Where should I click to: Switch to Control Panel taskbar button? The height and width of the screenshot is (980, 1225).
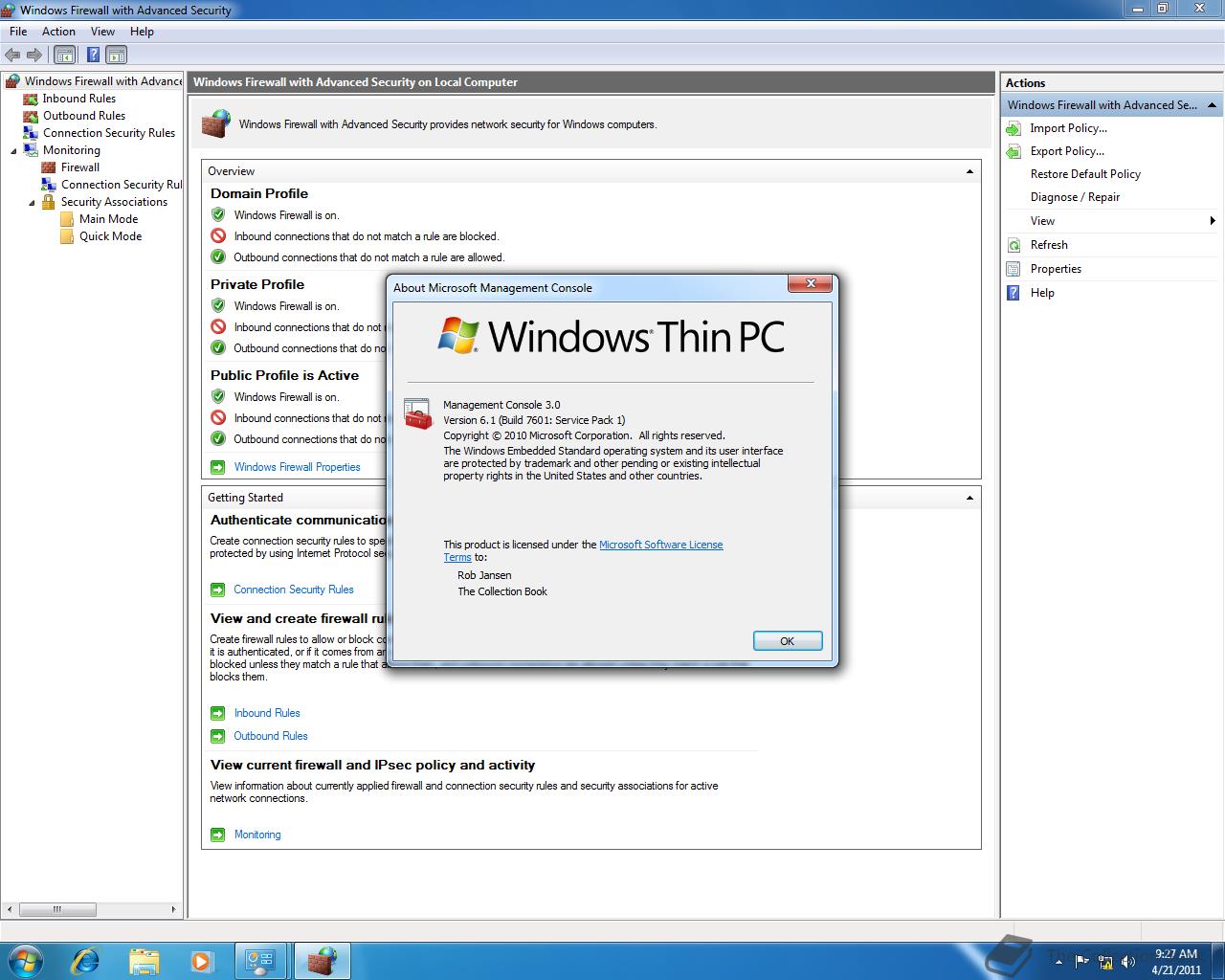pyautogui.click(x=260, y=961)
